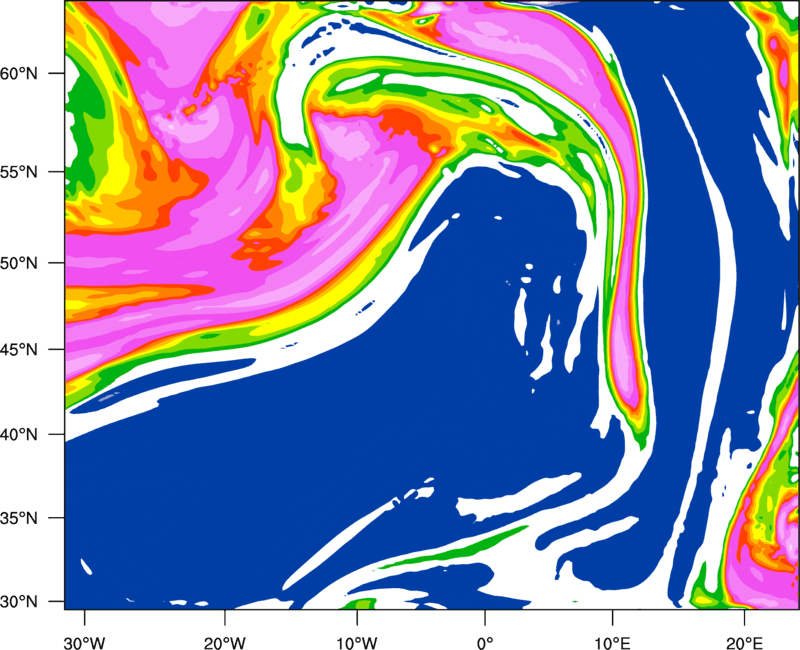Click the 35°N latitude label
The image size is (800, 650).
click(19, 518)
